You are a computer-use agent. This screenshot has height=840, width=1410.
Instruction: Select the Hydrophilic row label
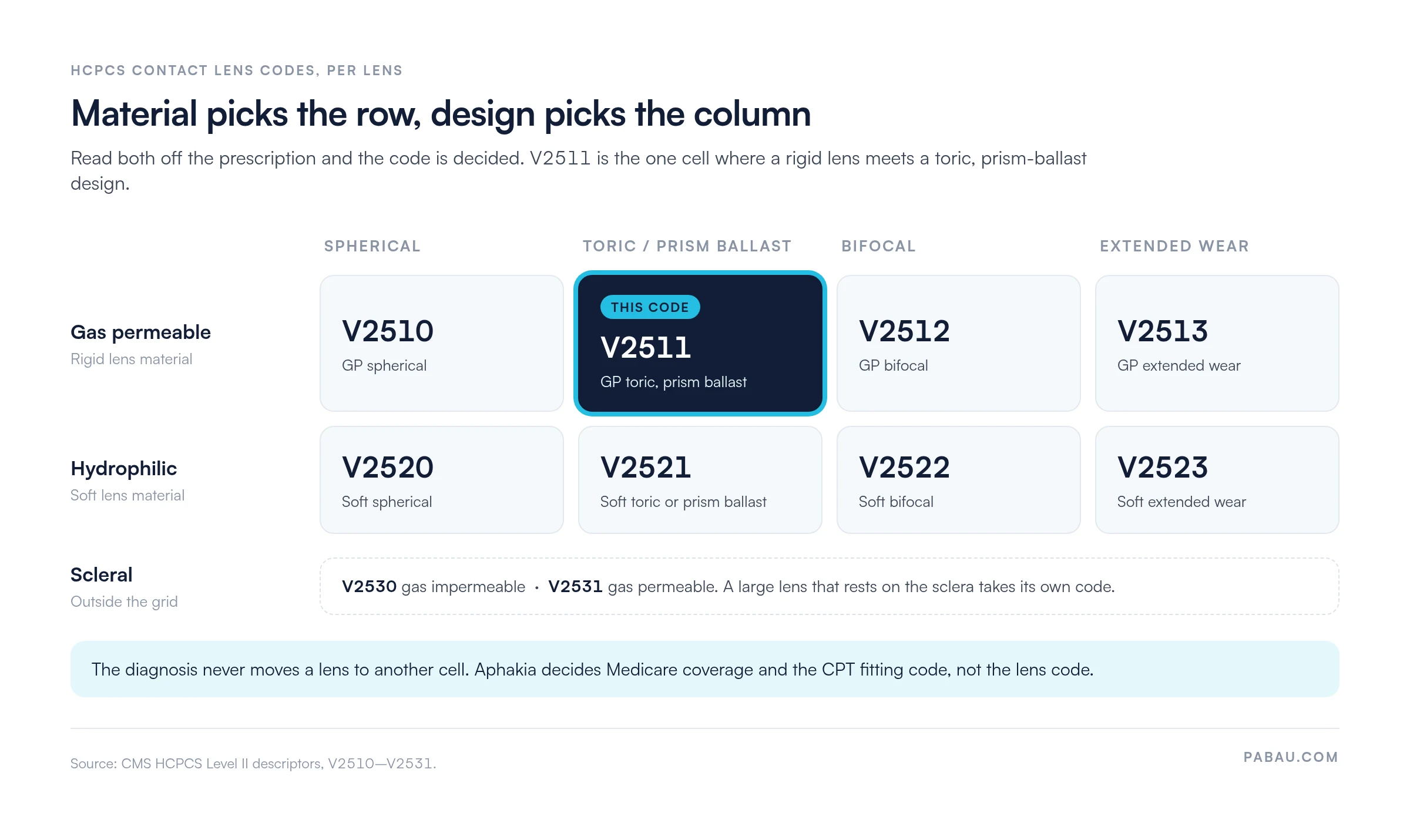(123, 468)
